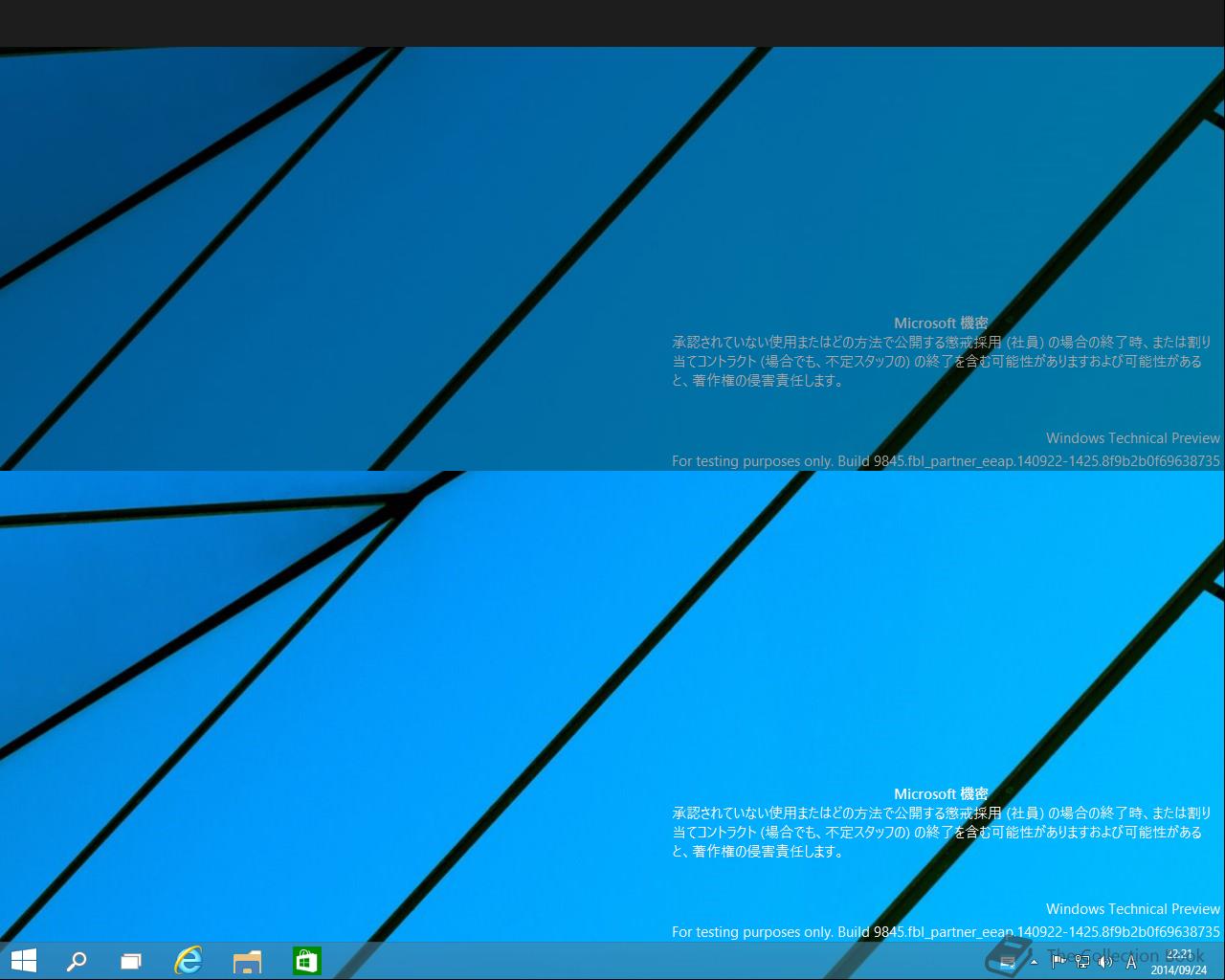
Task: Open the Search magnifier on taskbar
Action: (x=77, y=961)
